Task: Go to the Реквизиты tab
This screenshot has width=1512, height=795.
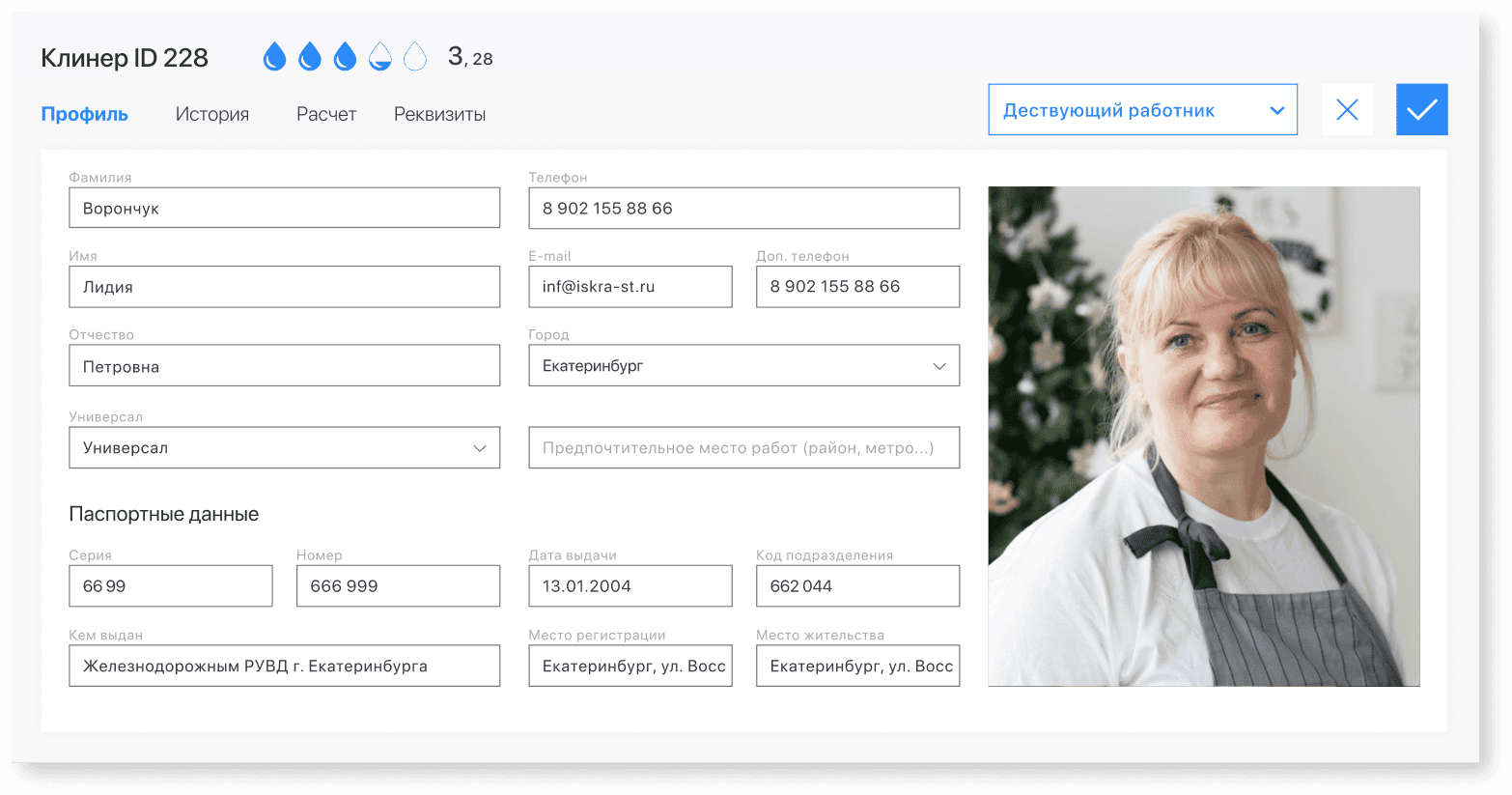Action: pyautogui.click(x=439, y=114)
